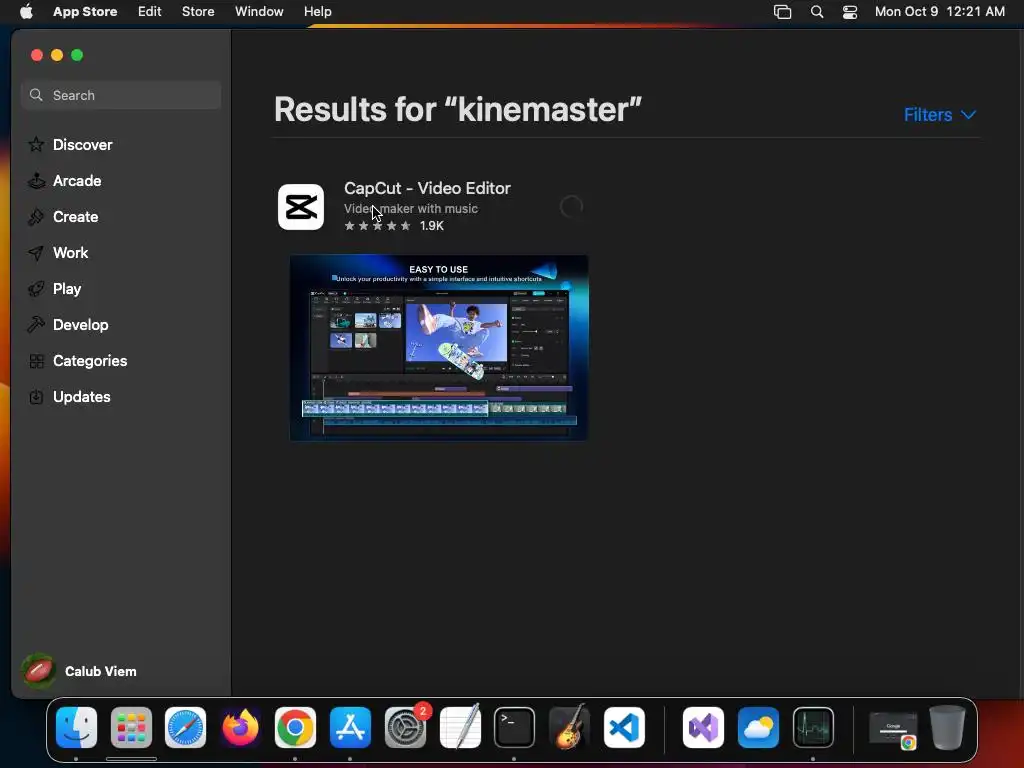Minimize the App Store window
Screen dimensions: 1024x768
click(57, 55)
